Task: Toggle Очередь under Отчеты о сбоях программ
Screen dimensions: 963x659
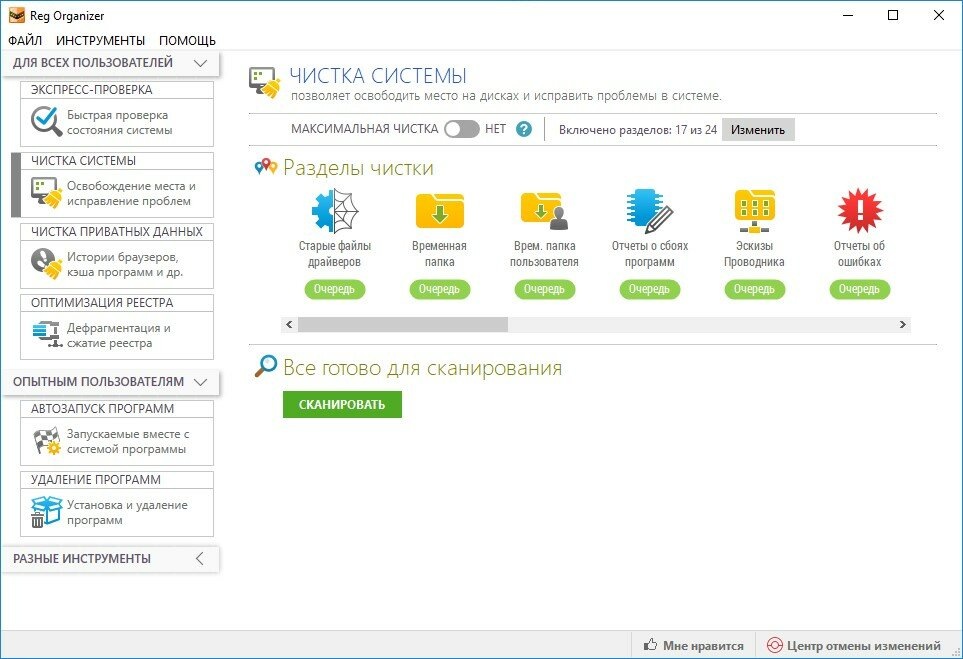Action: point(650,289)
